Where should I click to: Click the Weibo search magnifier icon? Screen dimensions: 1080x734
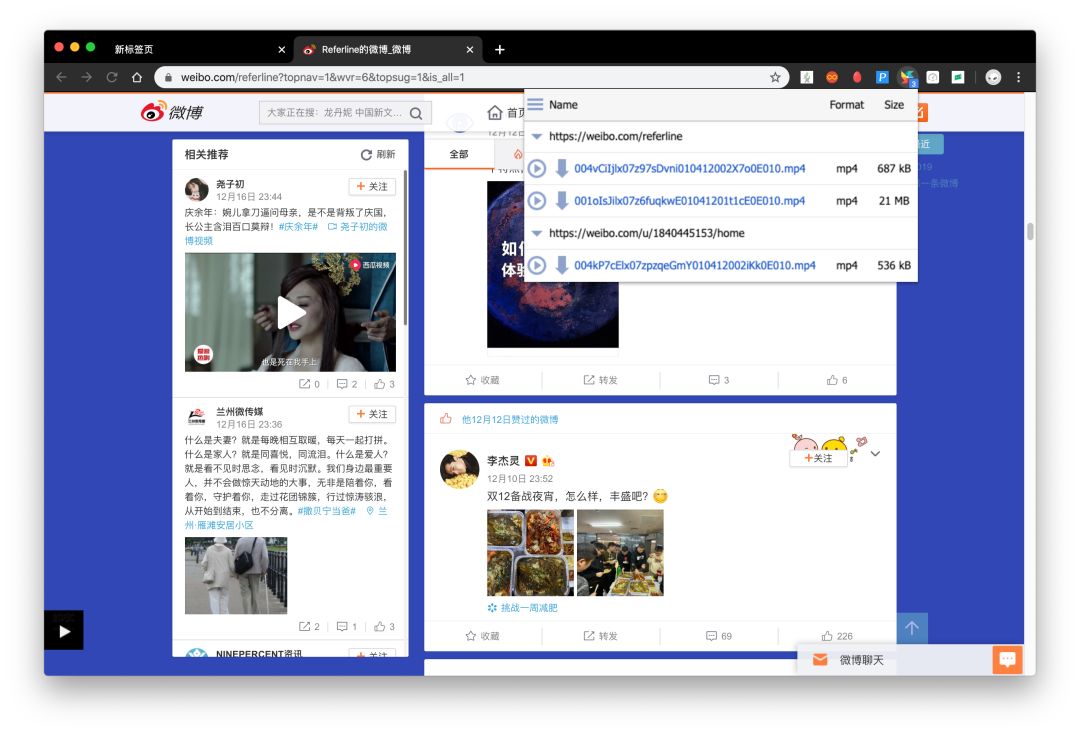tap(416, 113)
